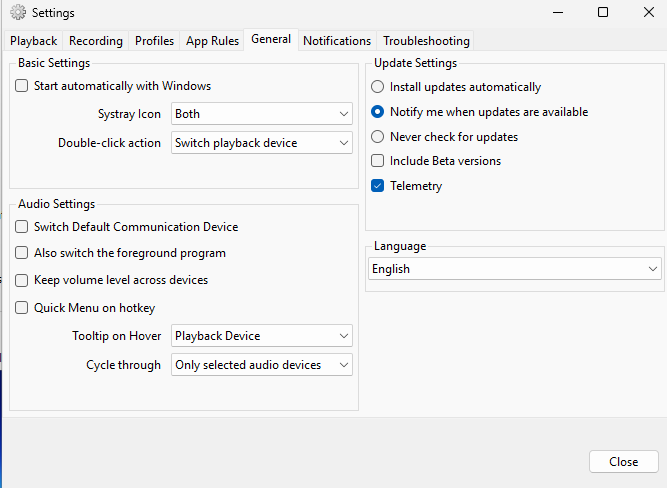
Task: Go to the Profiles tab
Action: pos(154,41)
